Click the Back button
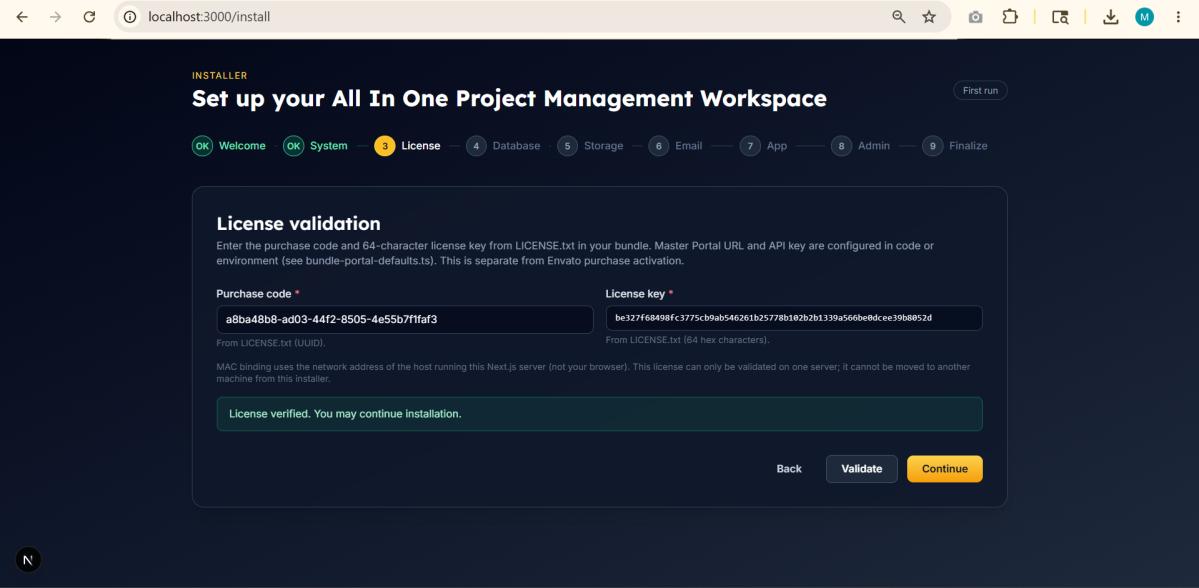Image resolution: width=1199 pixels, height=588 pixels. pos(789,469)
